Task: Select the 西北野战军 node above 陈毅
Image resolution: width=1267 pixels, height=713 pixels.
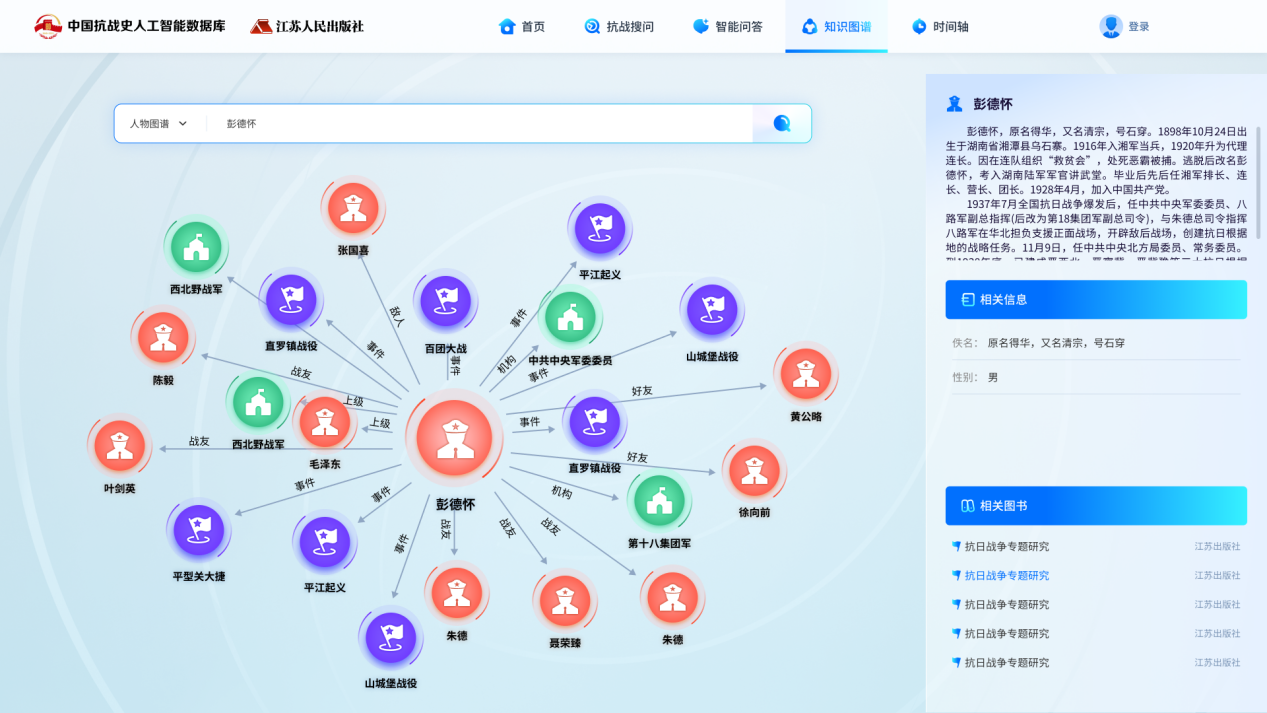Action: [x=196, y=247]
